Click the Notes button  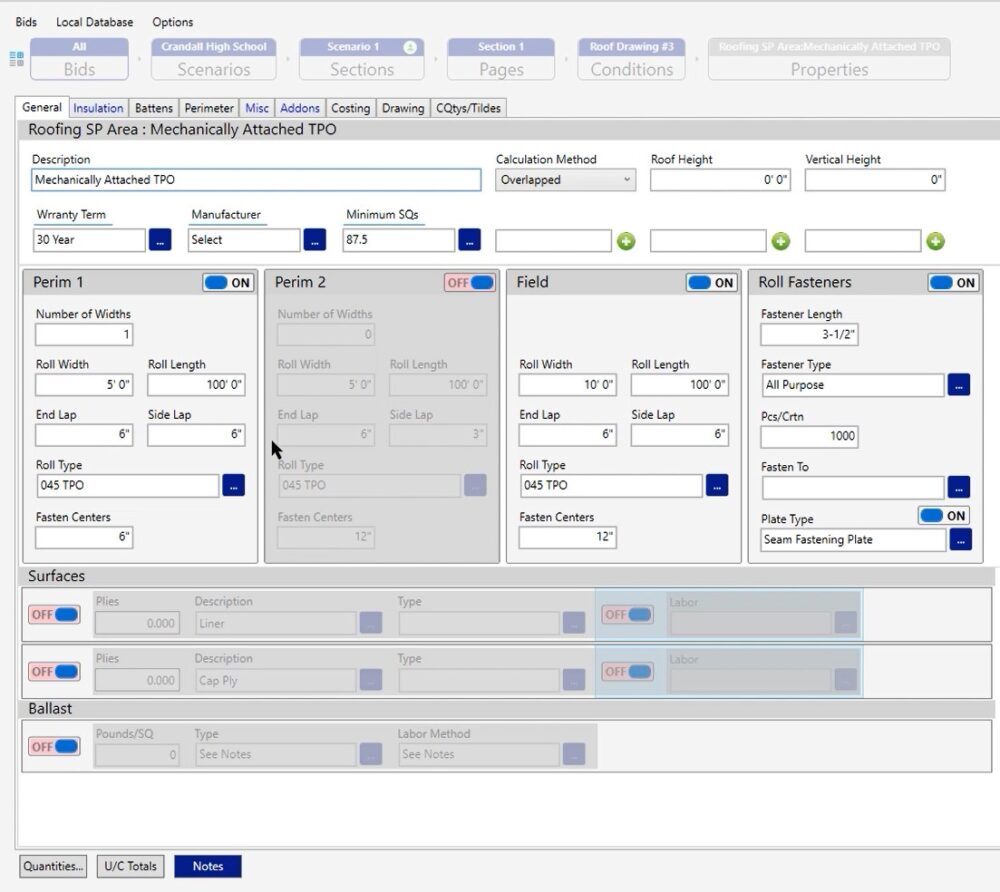(208, 866)
